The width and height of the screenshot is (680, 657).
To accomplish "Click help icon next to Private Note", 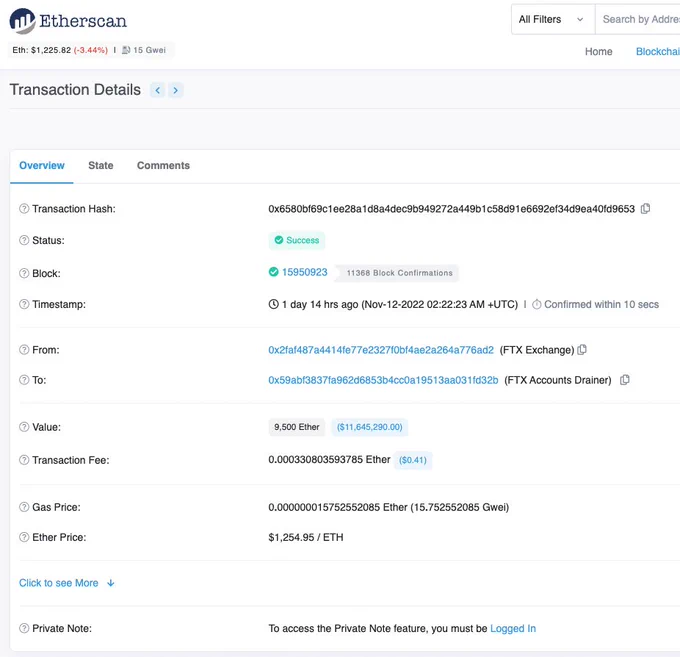I will (24, 628).
